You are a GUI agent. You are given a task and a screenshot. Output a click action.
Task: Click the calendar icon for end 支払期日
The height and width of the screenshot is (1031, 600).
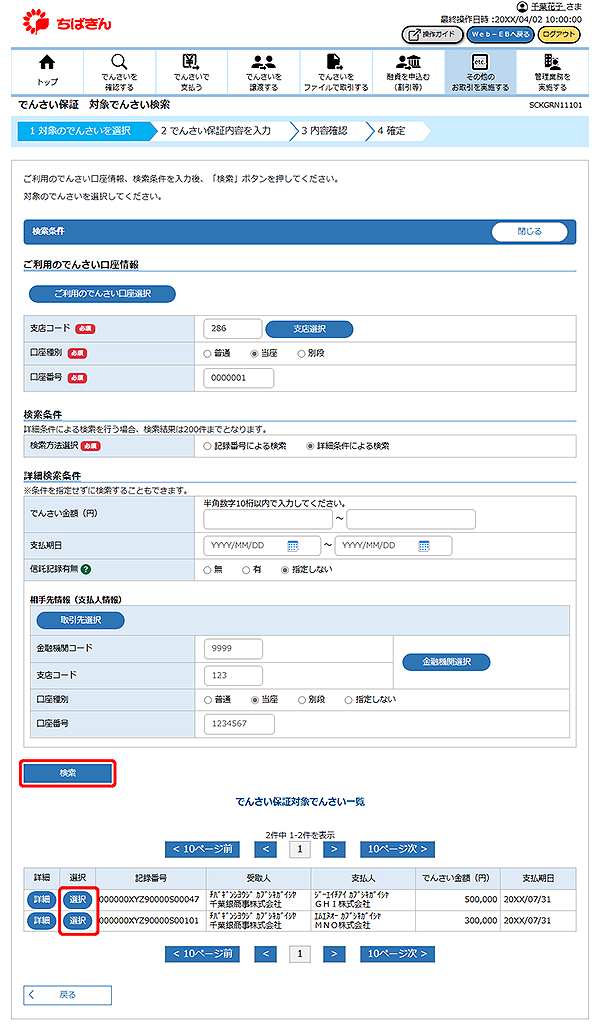(x=424, y=546)
